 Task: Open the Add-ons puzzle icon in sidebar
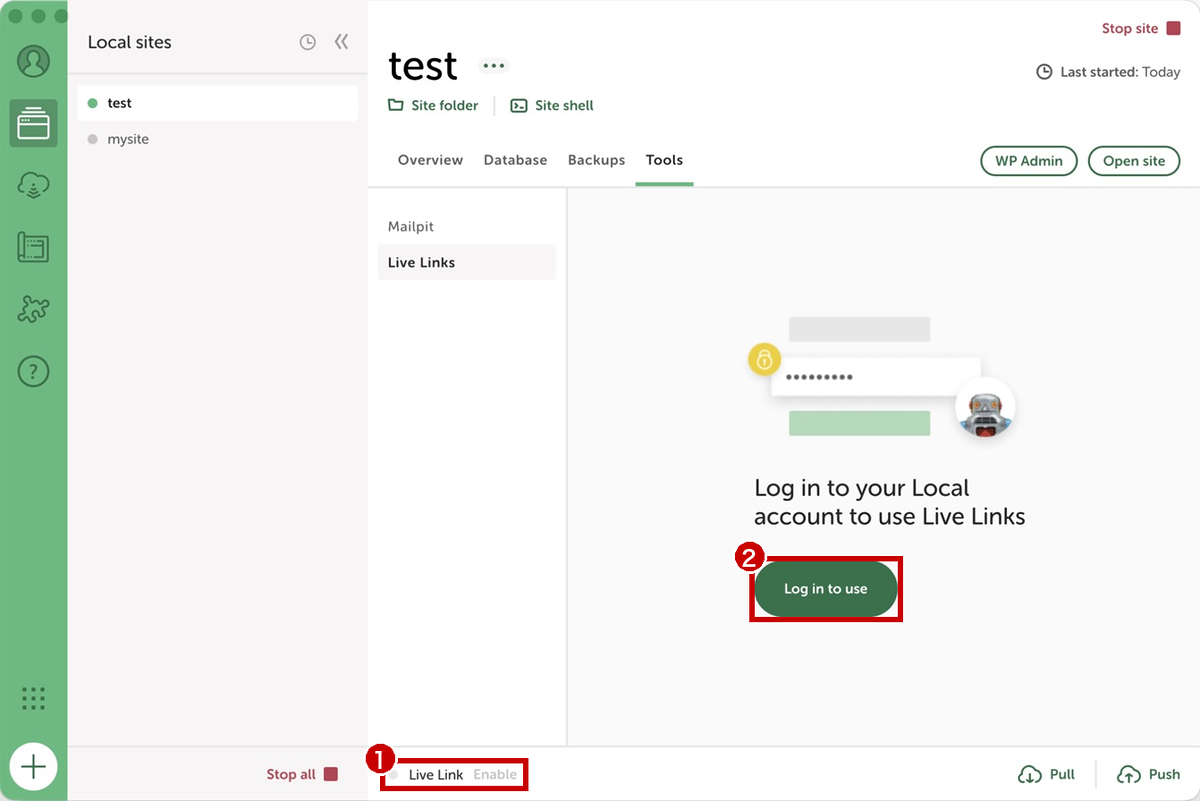coord(33,309)
